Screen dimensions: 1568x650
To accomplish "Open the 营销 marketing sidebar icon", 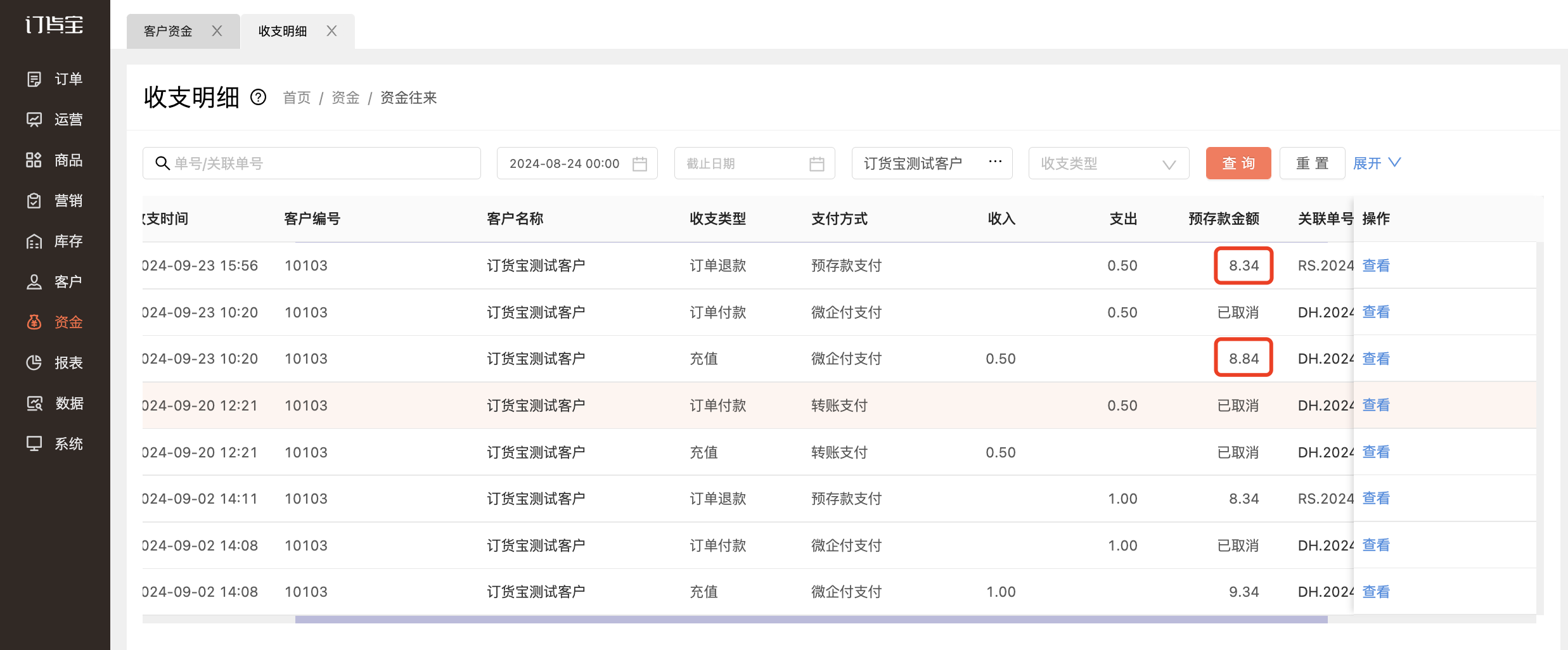I will (x=34, y=201).
